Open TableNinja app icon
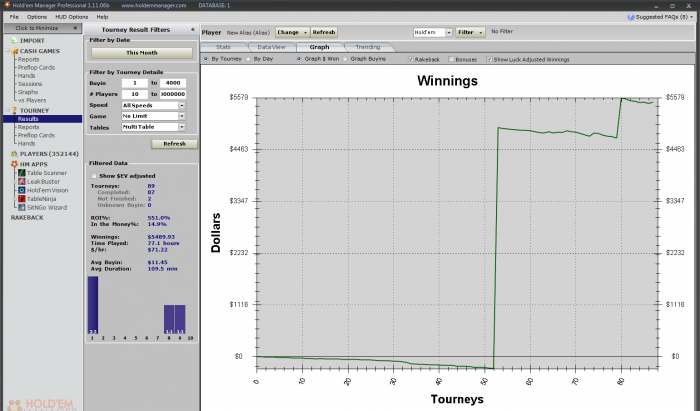The height and width of the screenshot is (411, 700). (21, 199)
